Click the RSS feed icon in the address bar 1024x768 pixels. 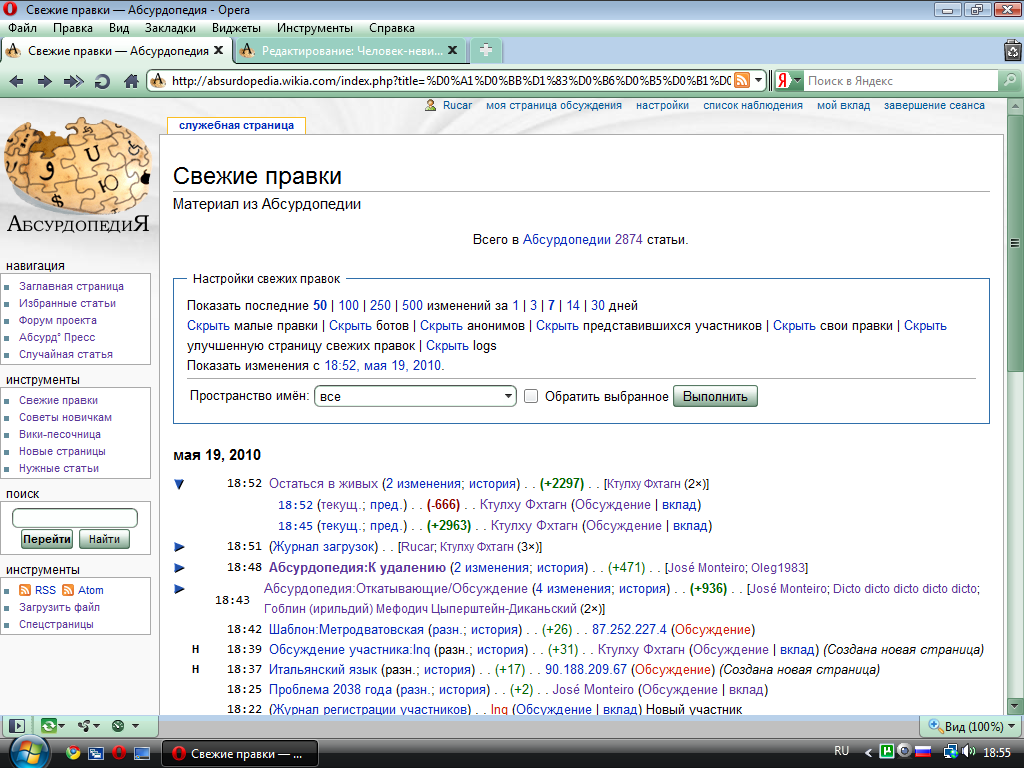[742, 81]
